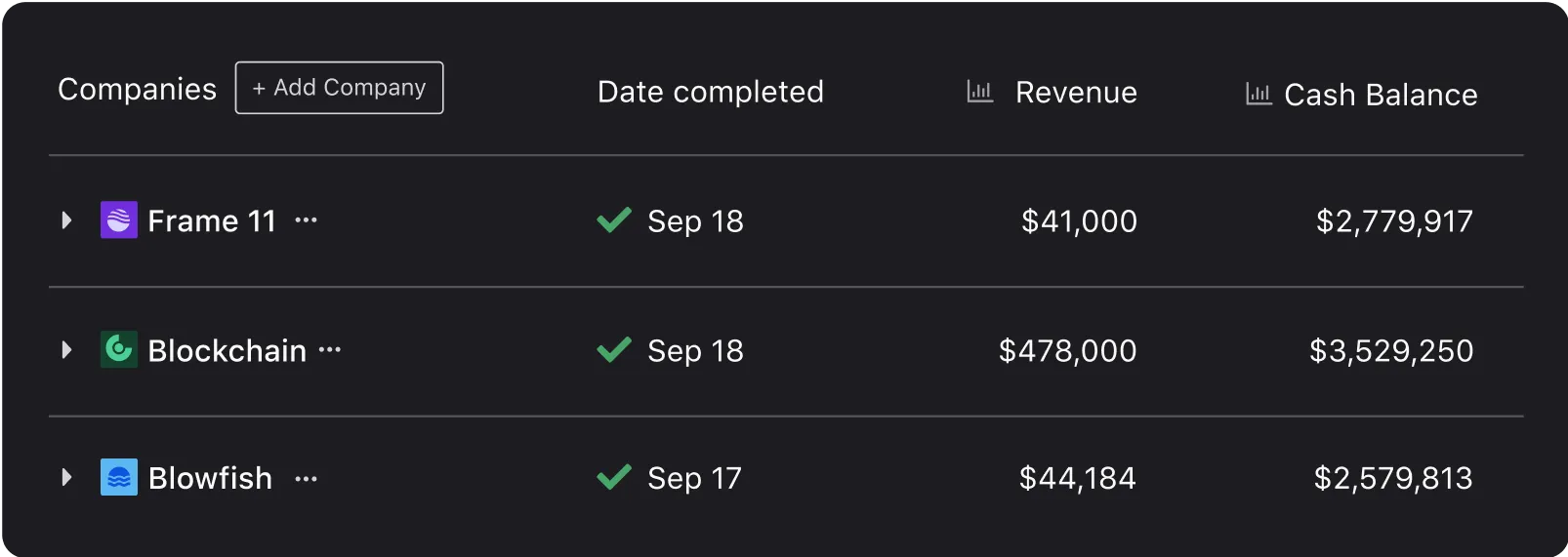Viewport: 1568px width, 557px height.
Task: Click the Add Company button
Action: pos(339,88)
